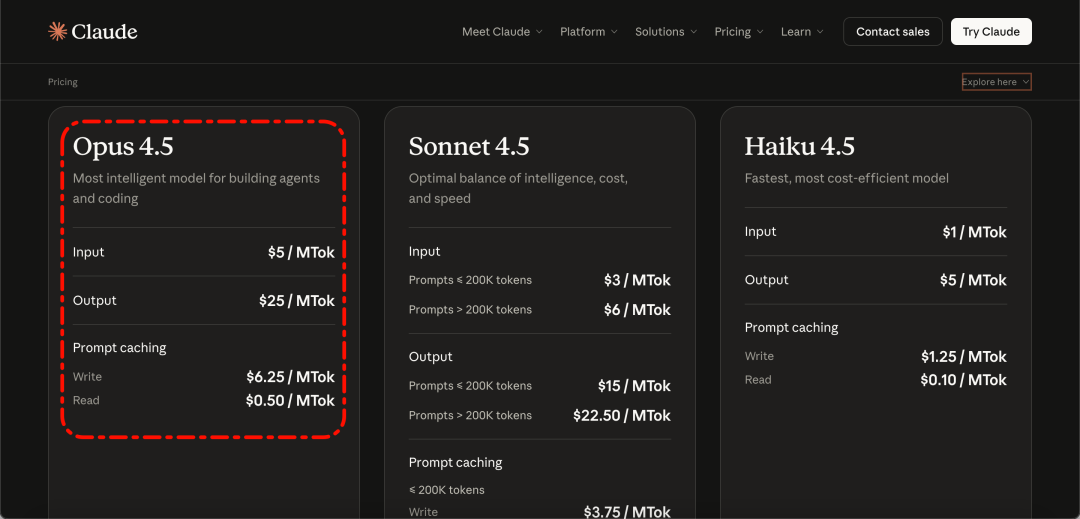This screenshot has width=1080, height=519.
Task: Open the Learn dropdown menu
Action: [x=802, y=32]
